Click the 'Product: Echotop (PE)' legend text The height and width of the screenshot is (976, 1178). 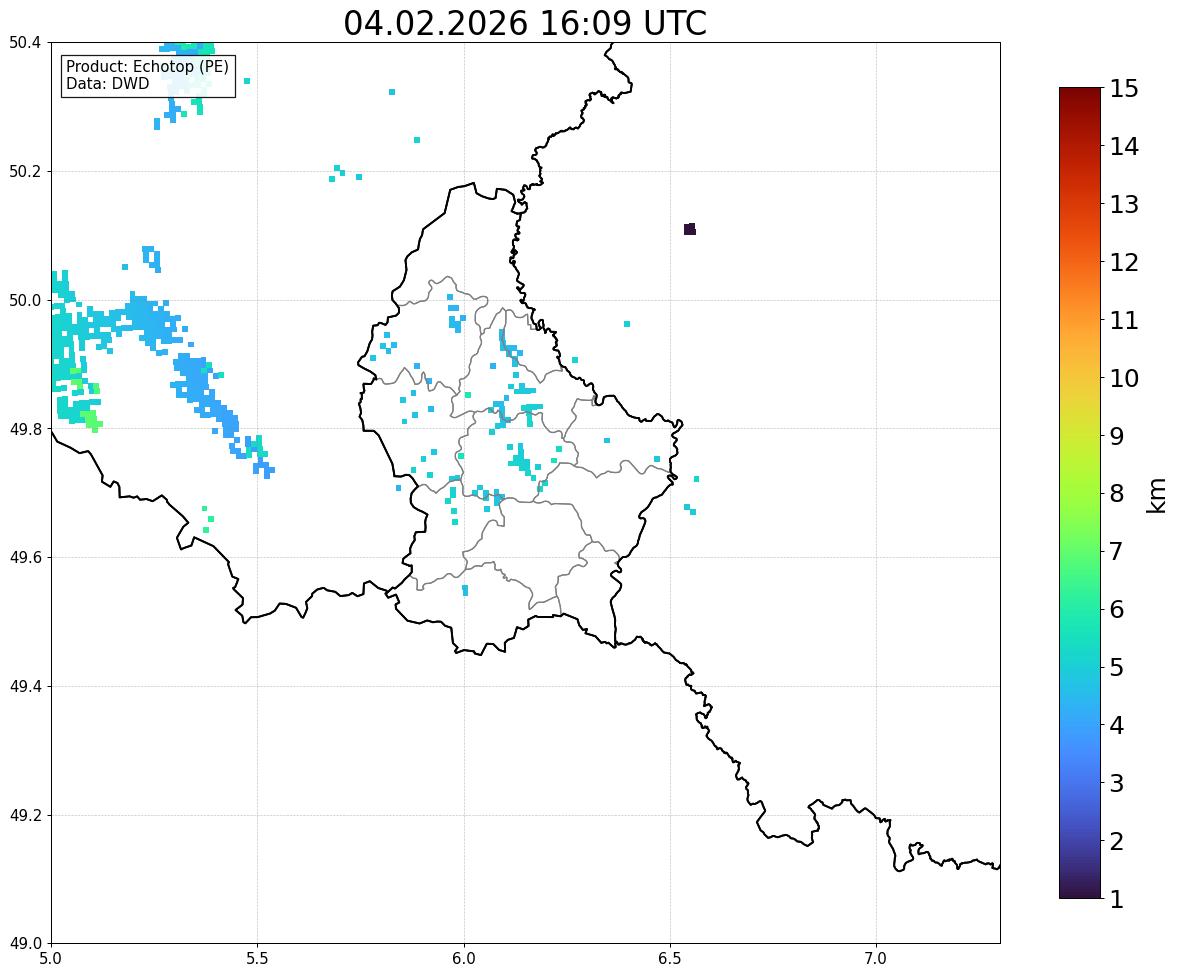147,67
